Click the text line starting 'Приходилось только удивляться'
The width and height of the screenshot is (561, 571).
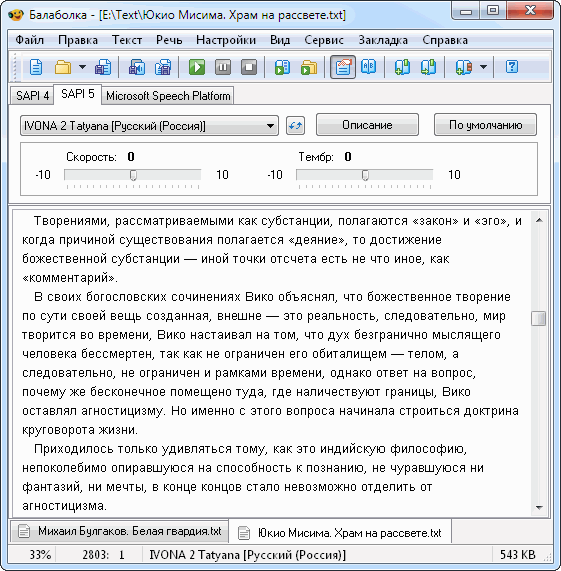tap(250, 449)
